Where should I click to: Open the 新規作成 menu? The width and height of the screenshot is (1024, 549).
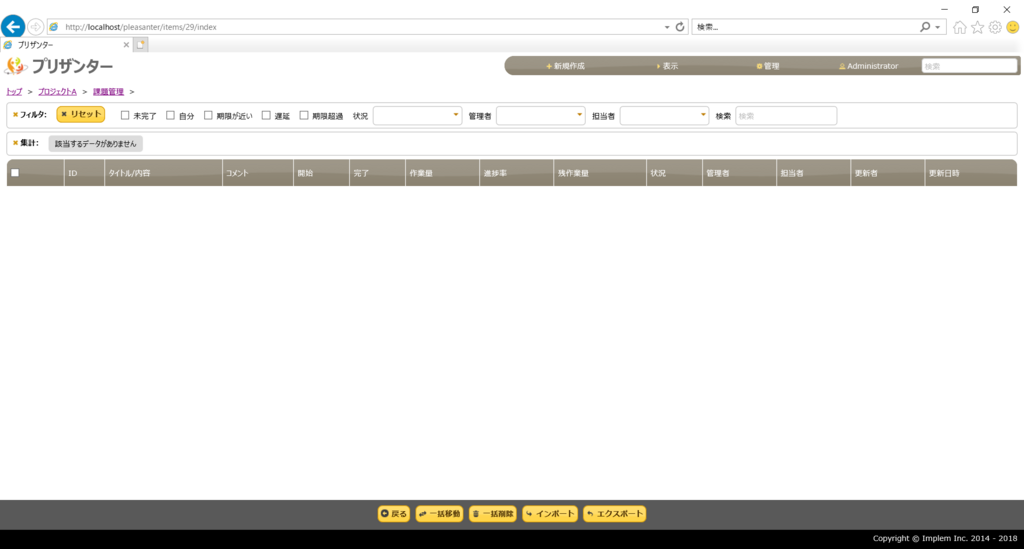coord(566,66)
